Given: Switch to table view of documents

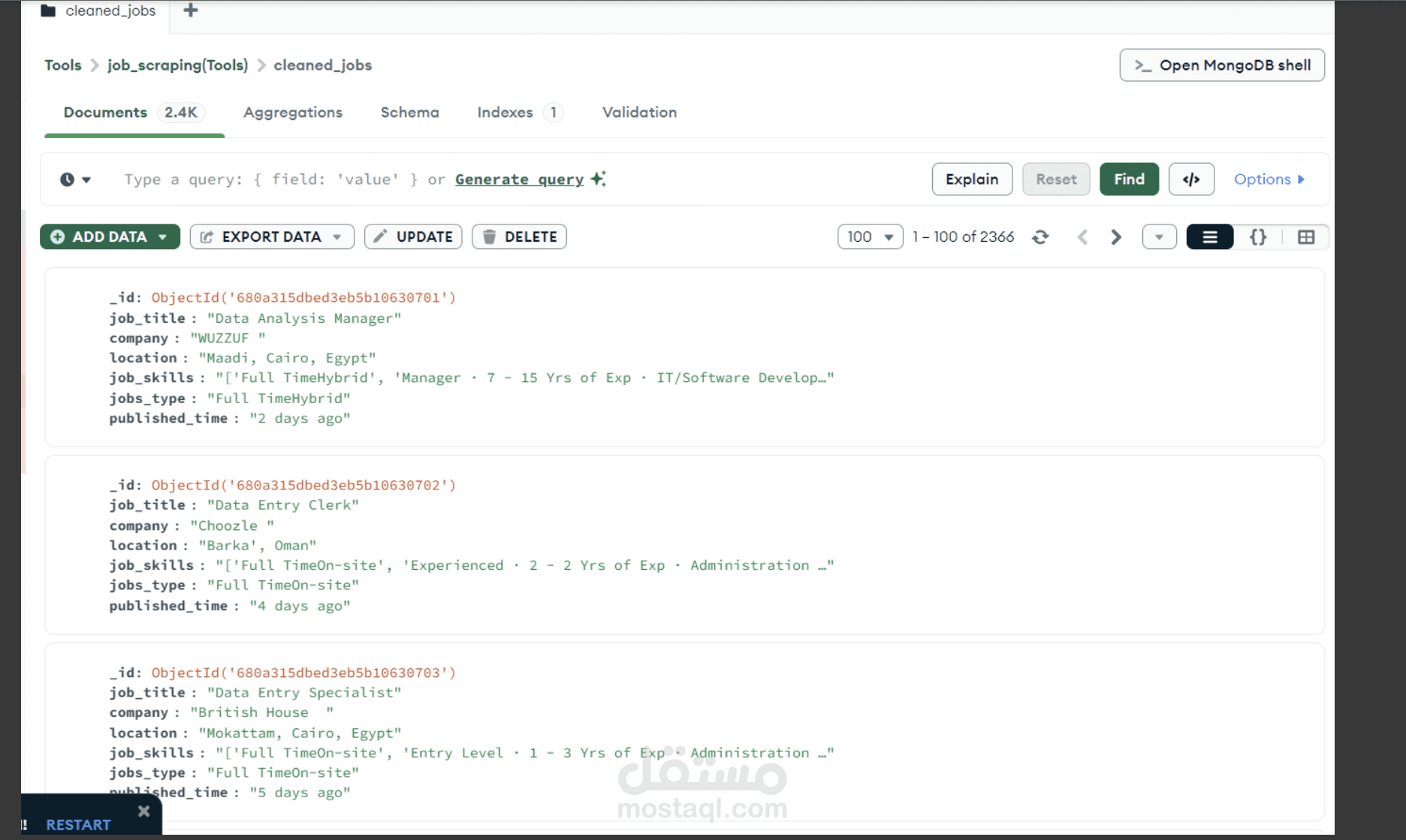Looking at the screenshot, I should click(1306, 237).
